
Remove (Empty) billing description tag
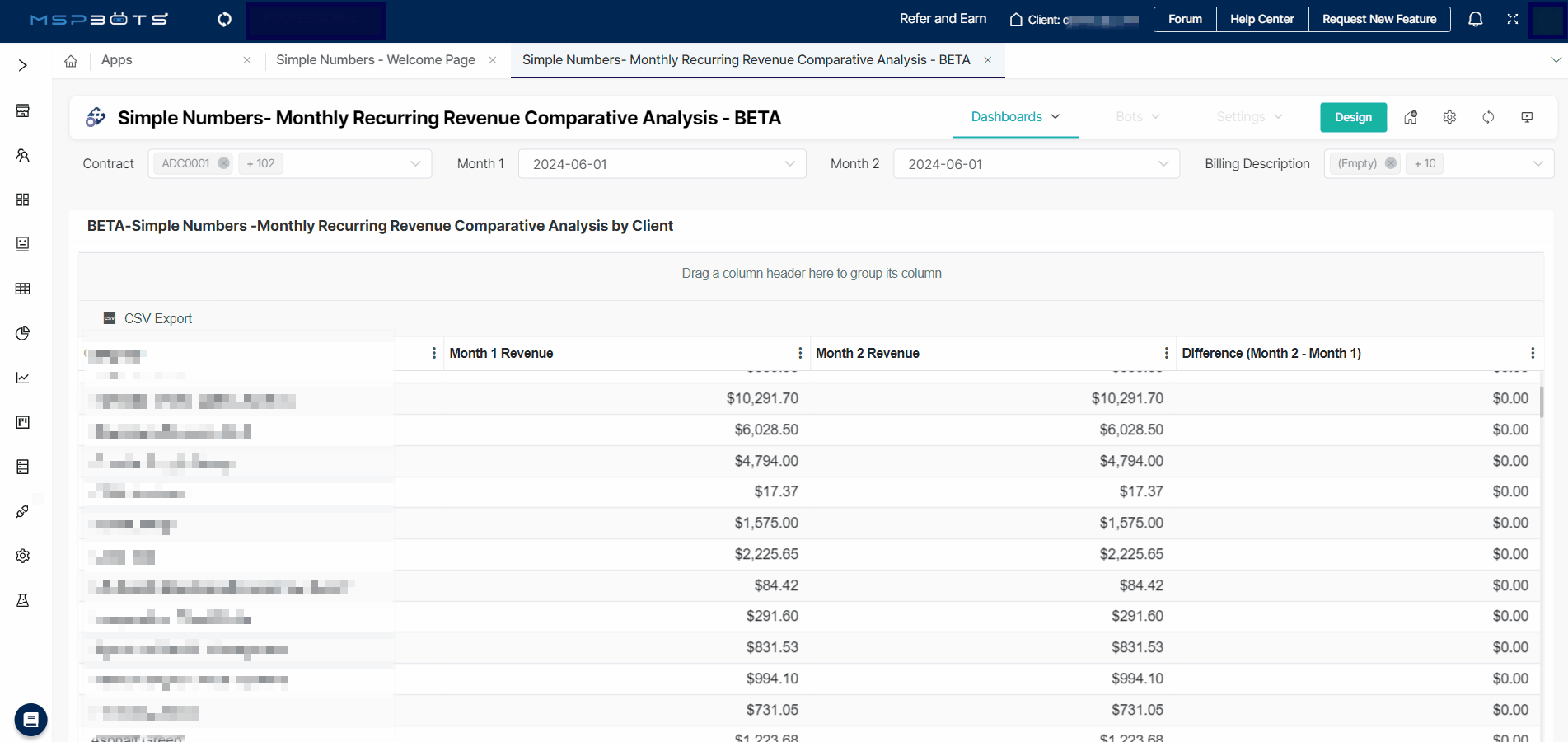(x=1391, y=163)
